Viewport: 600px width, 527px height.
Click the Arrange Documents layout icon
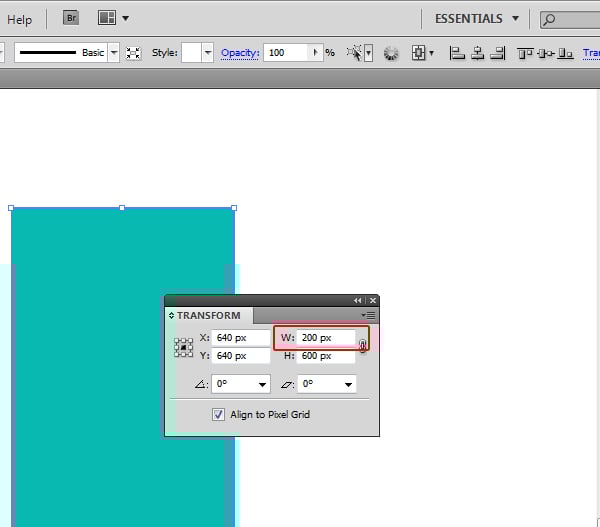point(107,18)
